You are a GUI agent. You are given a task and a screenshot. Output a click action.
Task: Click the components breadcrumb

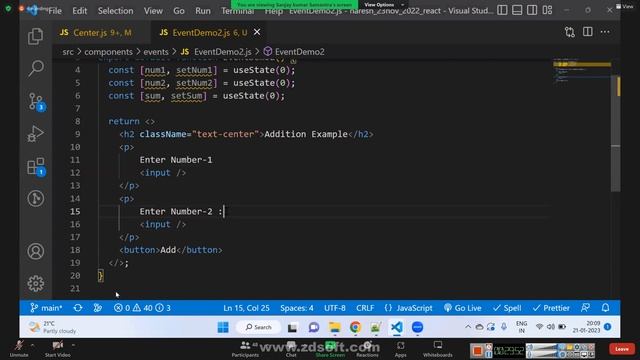pyautogui.click(x=108, y=52)
